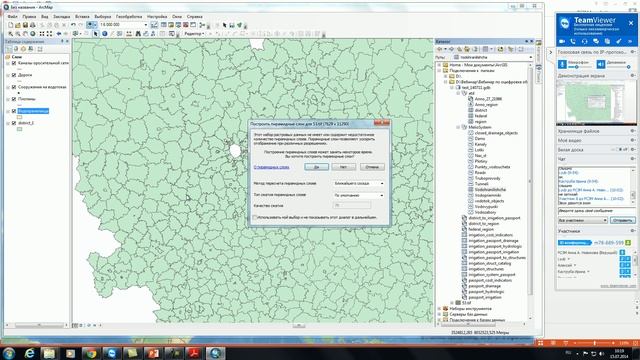
Task: Collapse MelioSystem dataset in Catalog
Action: 458,127
